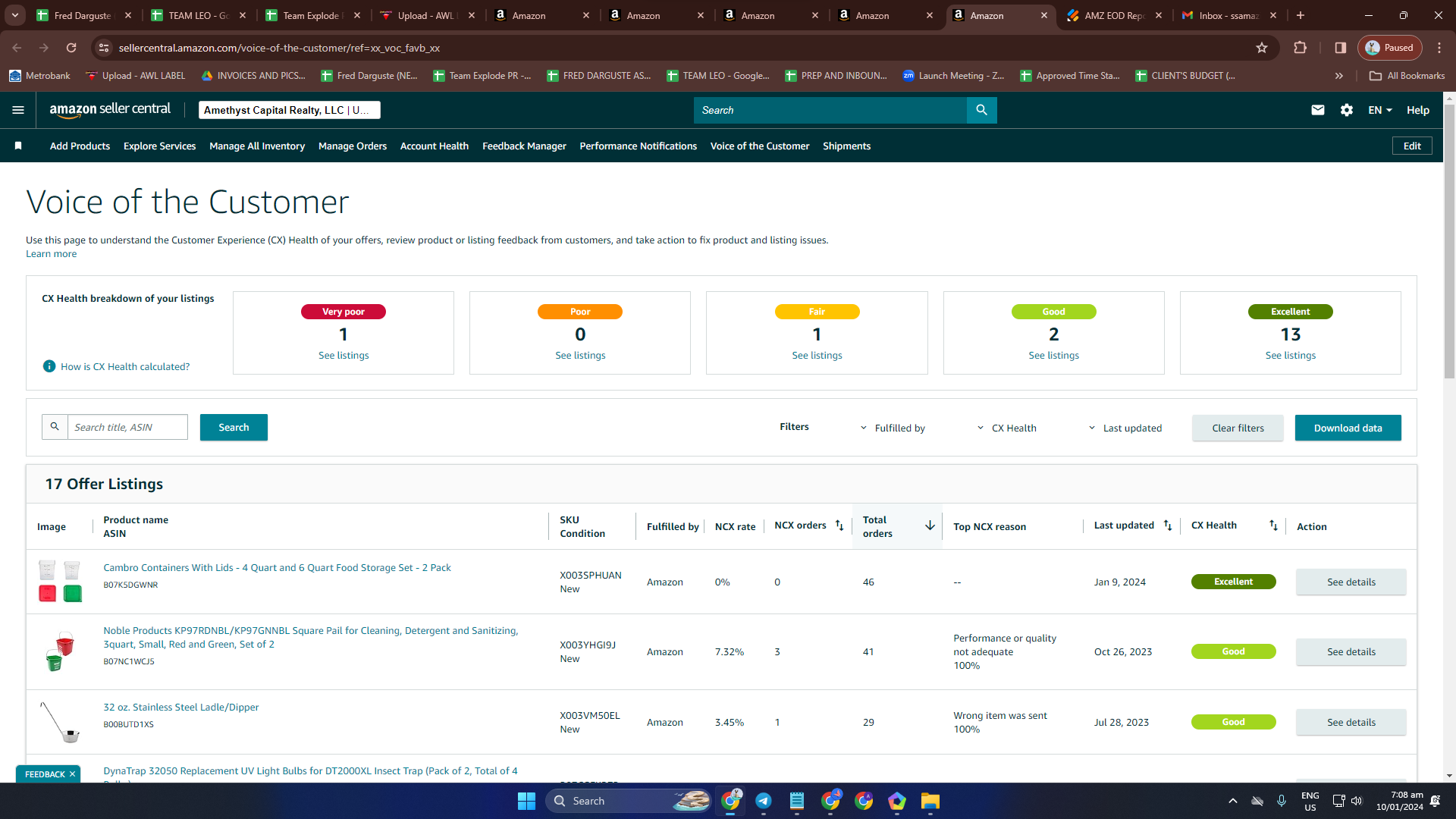Toggle the Chrome side panel icon

[1341, 48]
